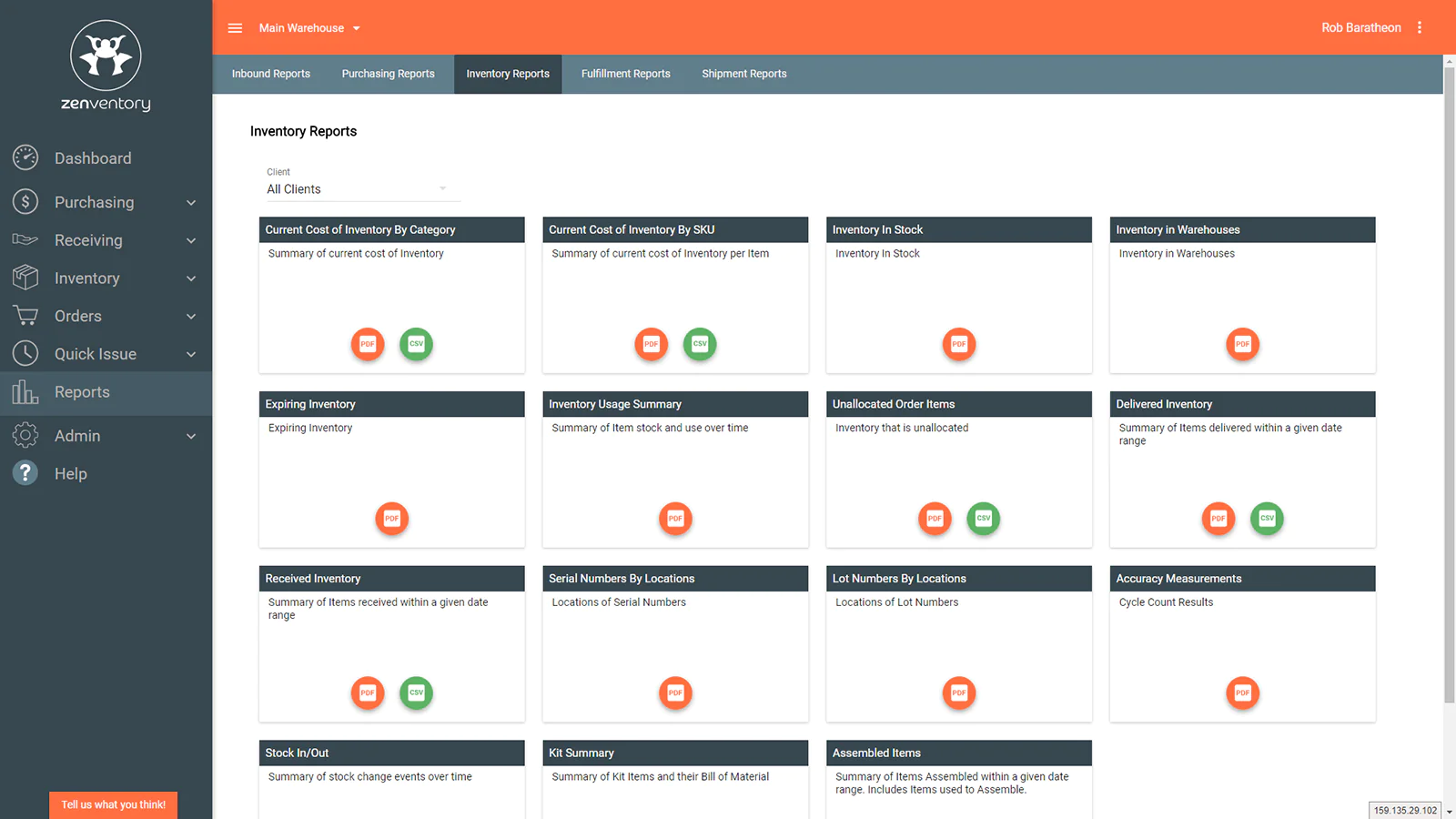1456x819 pixels.
Task: Select the Inventory Reports tab
Action: tap(508, 74)
